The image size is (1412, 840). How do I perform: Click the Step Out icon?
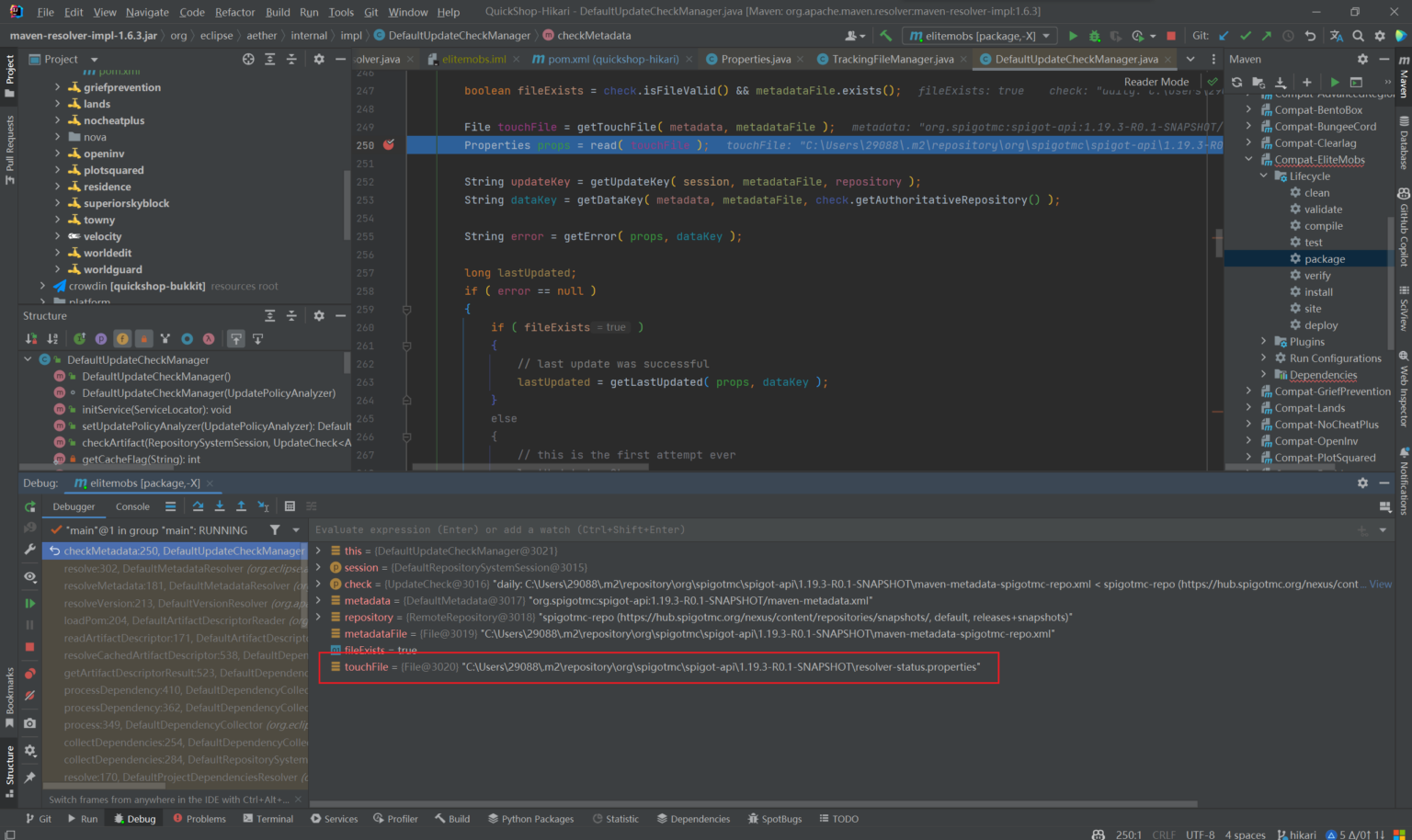click(243, 505)
